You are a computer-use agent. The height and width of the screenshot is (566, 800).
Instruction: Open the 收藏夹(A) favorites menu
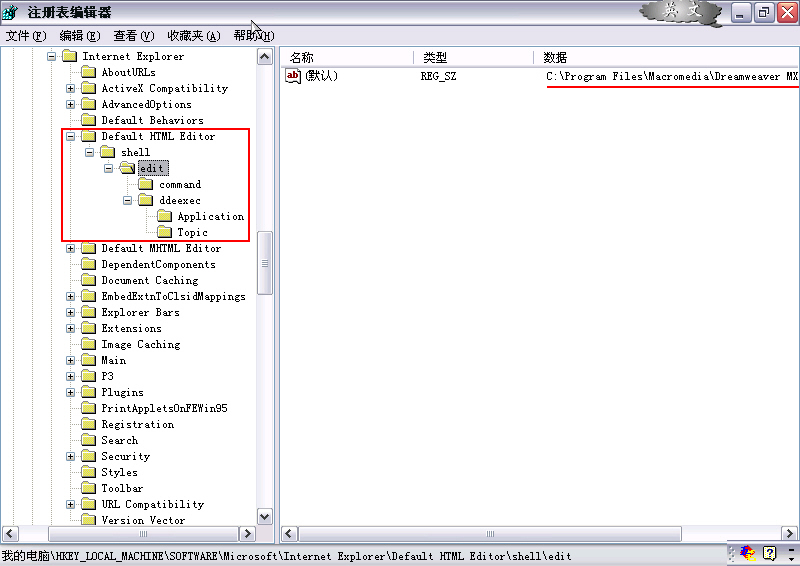point(193,35)
